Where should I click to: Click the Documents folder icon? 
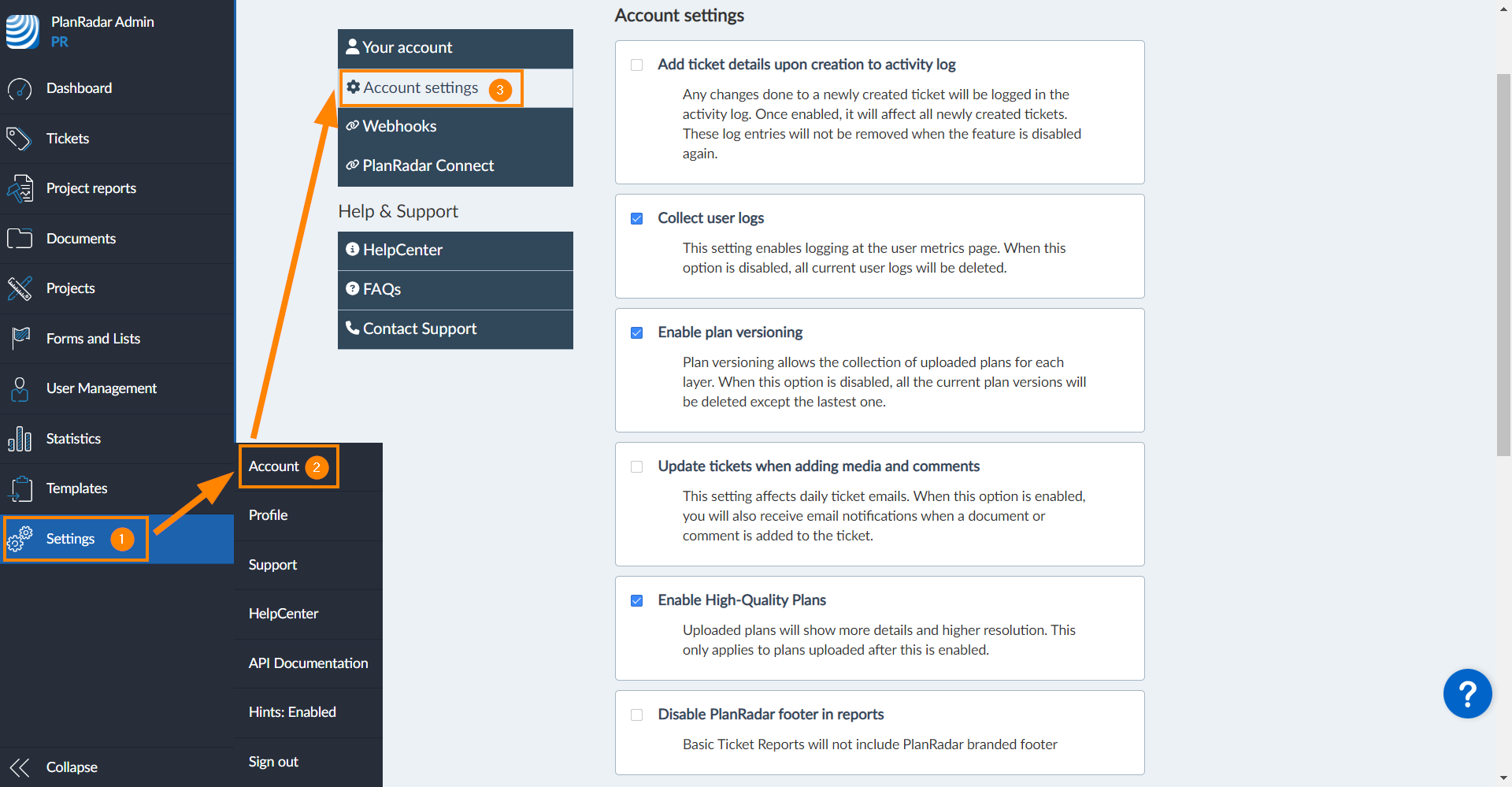[x=20, y=238]
